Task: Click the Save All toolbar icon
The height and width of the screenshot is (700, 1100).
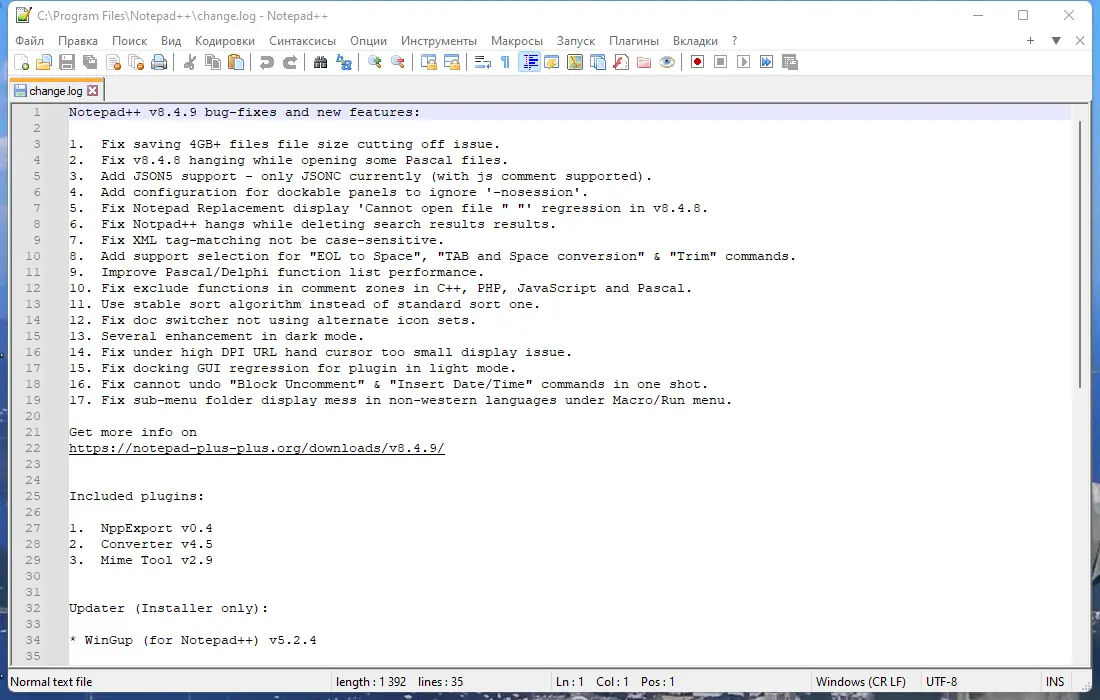Action: point(90,62)
